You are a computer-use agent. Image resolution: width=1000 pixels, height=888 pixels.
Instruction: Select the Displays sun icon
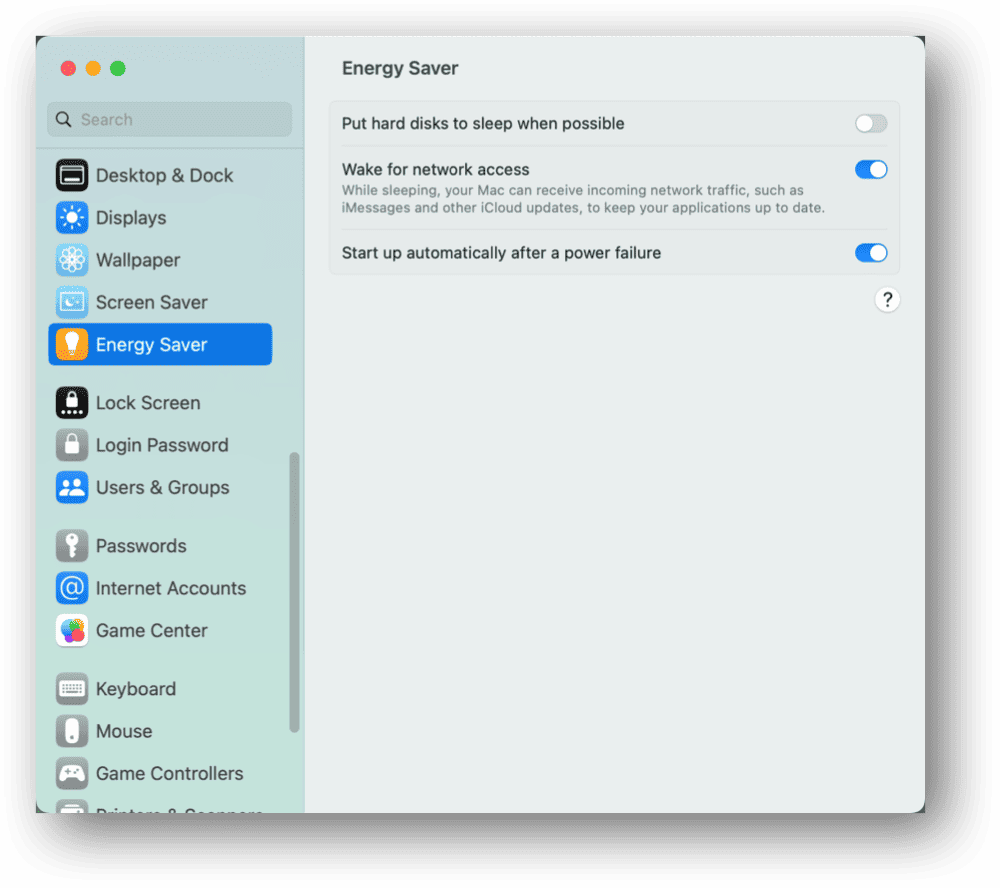point(71,218)
